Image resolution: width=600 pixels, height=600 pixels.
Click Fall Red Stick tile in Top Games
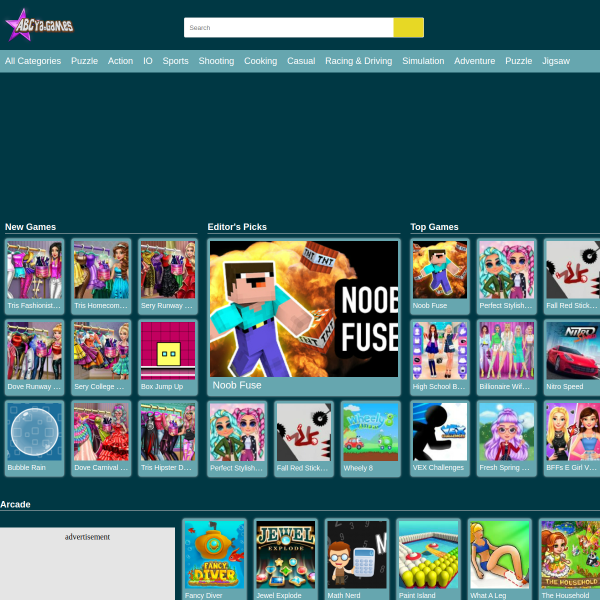pos(572,276)
